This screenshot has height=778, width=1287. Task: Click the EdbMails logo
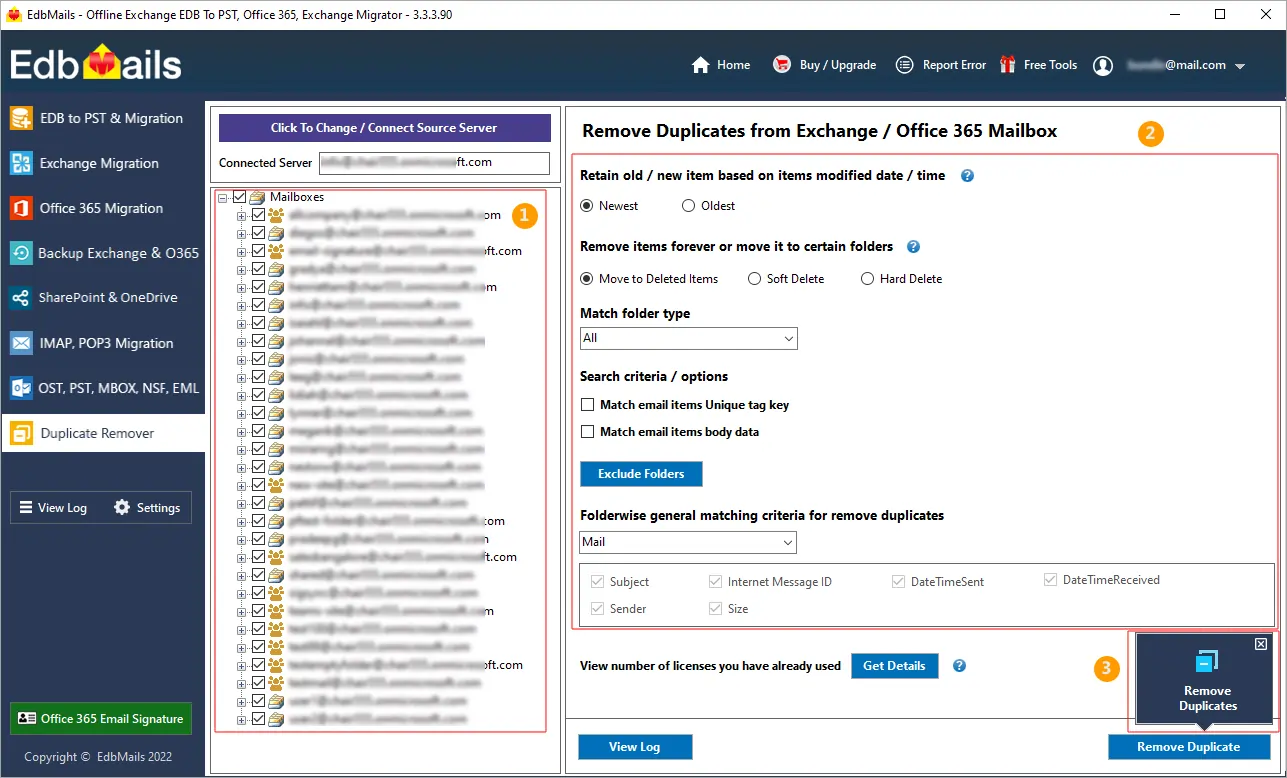coord(95,64)
